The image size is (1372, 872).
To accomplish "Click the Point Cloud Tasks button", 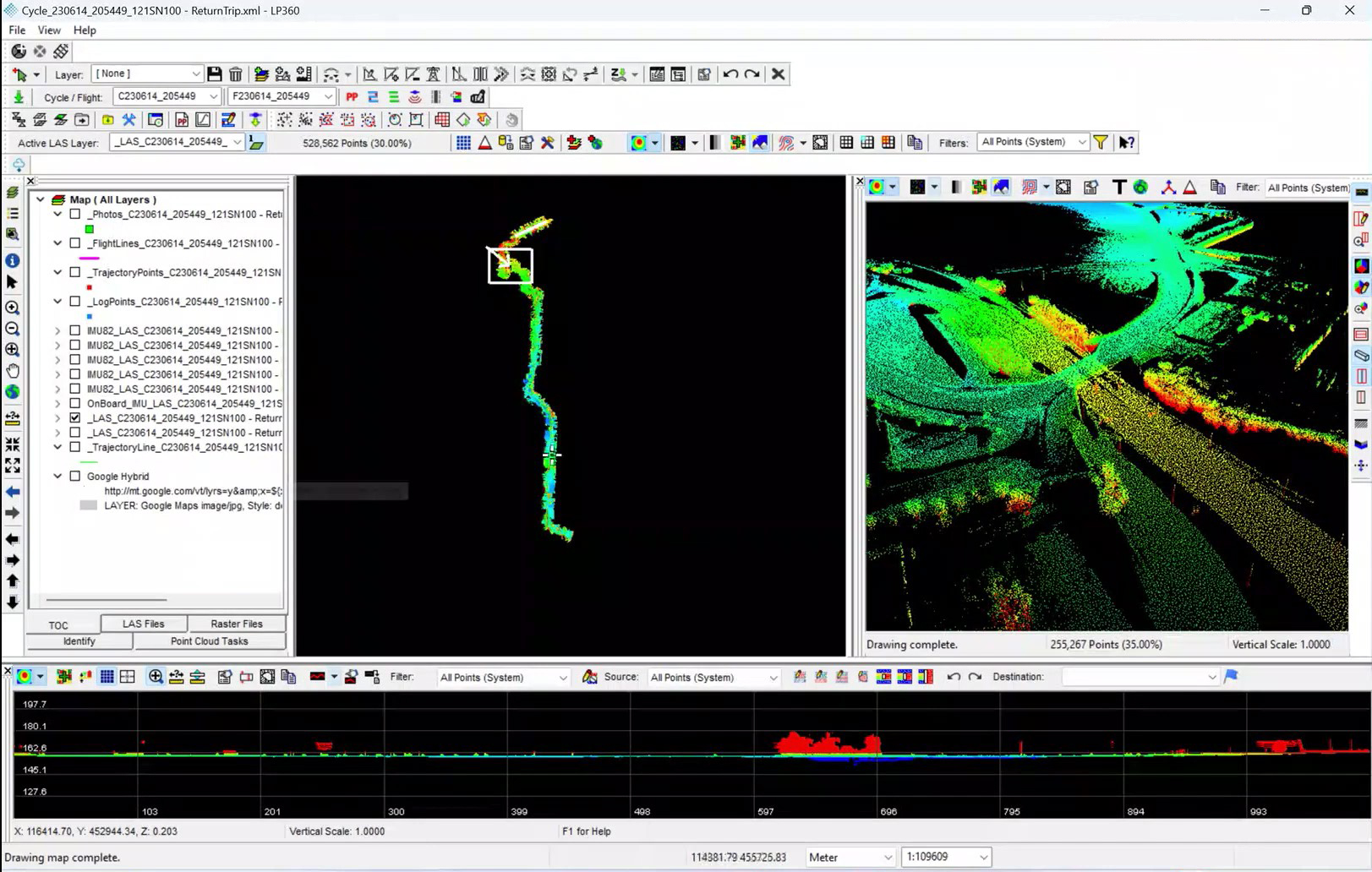I will (209, 640).
